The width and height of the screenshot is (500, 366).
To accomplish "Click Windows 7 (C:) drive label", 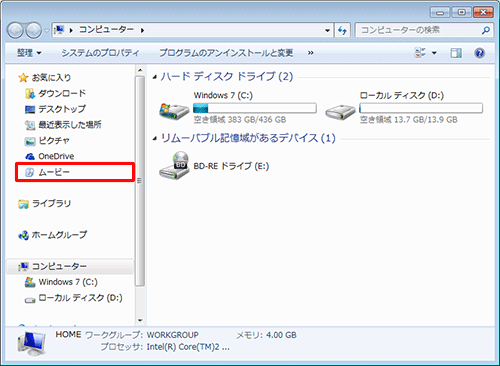I will [223, 95].
